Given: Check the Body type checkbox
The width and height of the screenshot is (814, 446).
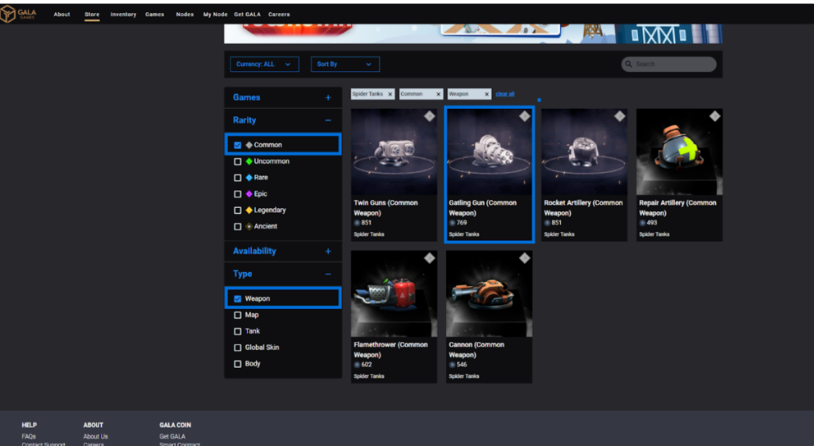Looking at the screenshot, I should click(237, 364).
